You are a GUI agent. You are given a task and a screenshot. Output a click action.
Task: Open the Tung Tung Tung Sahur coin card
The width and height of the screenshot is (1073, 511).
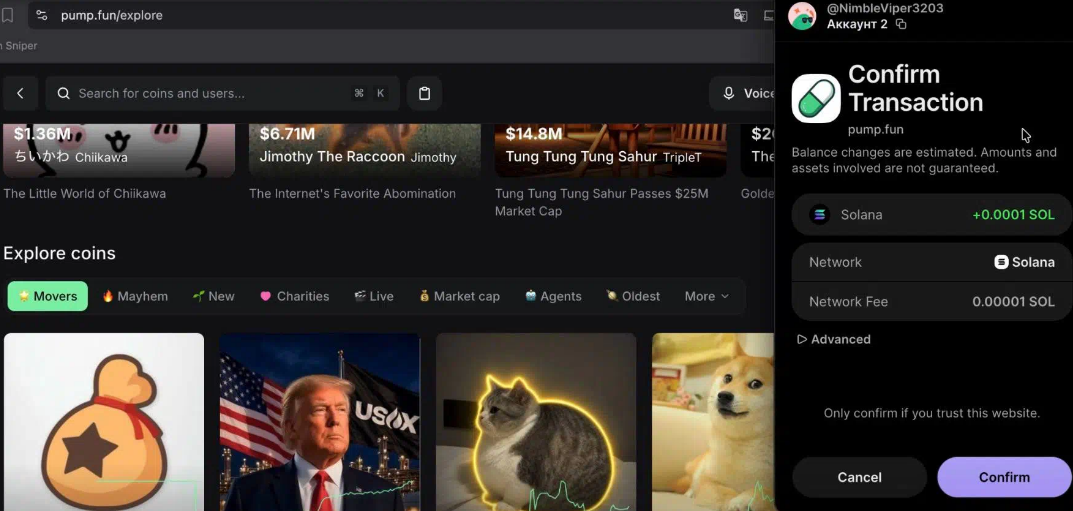(610, 150)
